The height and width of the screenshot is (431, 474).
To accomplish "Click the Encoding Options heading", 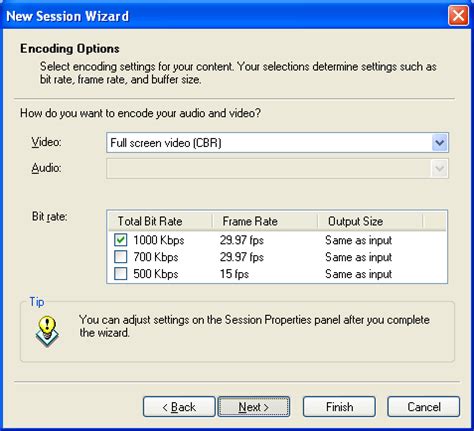I will click(70, 49).
